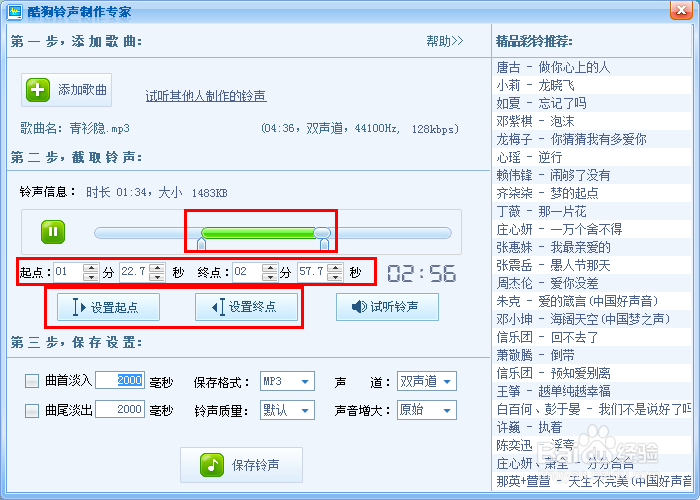This screenshot has height=500, width=700.
Task: Enable the 曲首淡入 checkbox
Action: (x=32, y=381)
